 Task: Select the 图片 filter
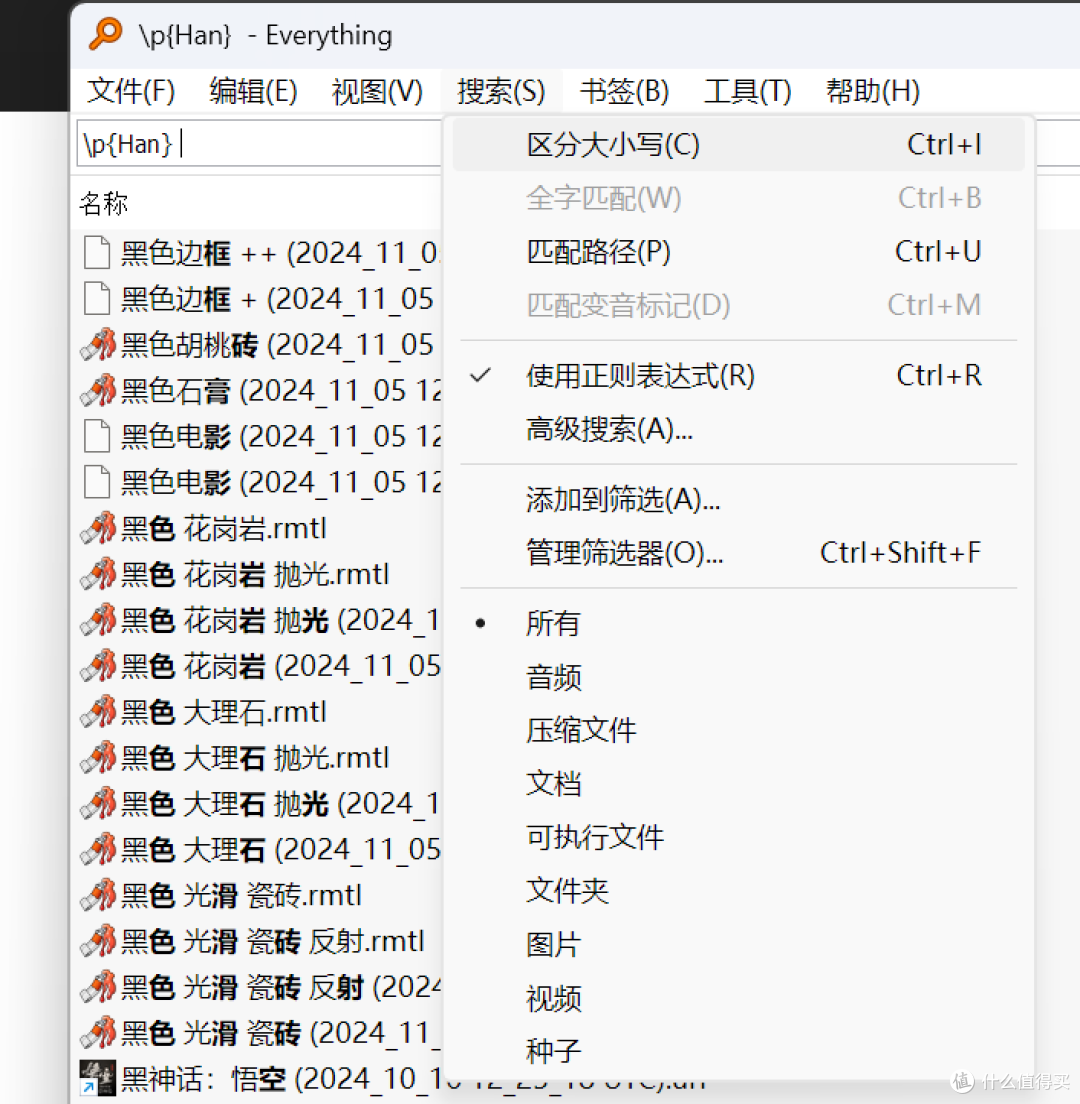pyautogui.click(x=739, y=944)
